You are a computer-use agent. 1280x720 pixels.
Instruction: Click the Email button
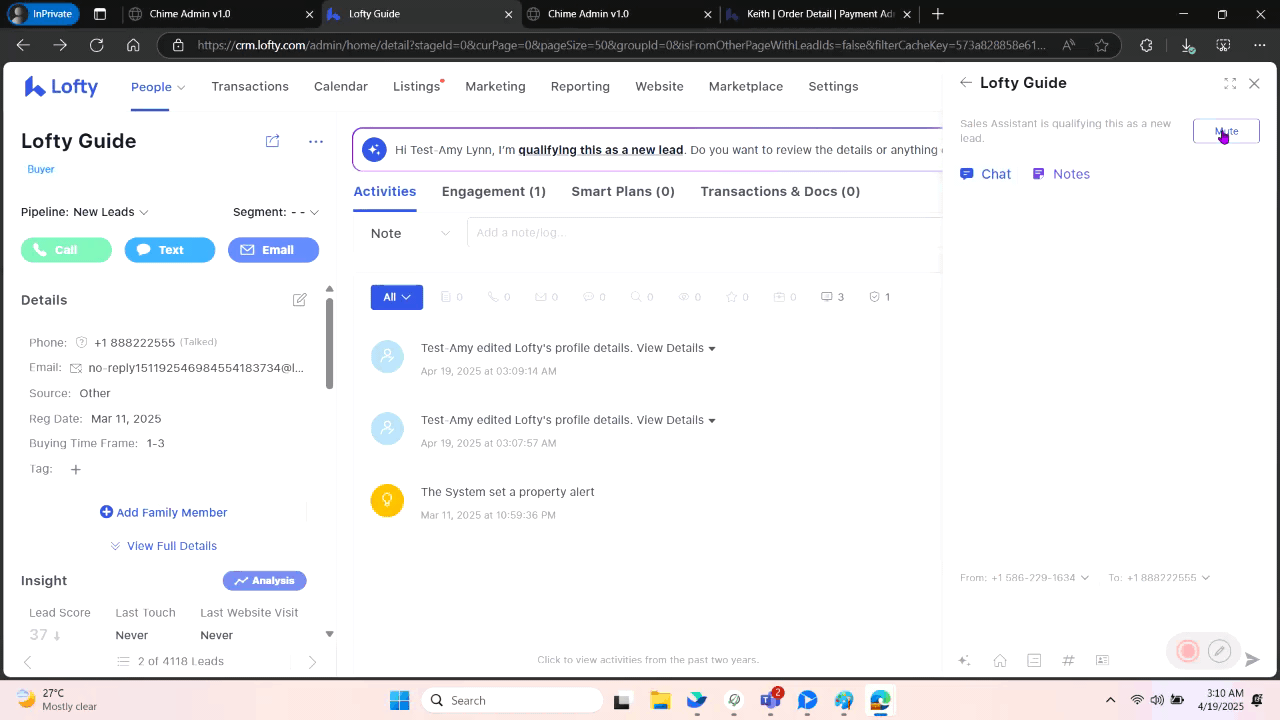click(x=273, y=250)
